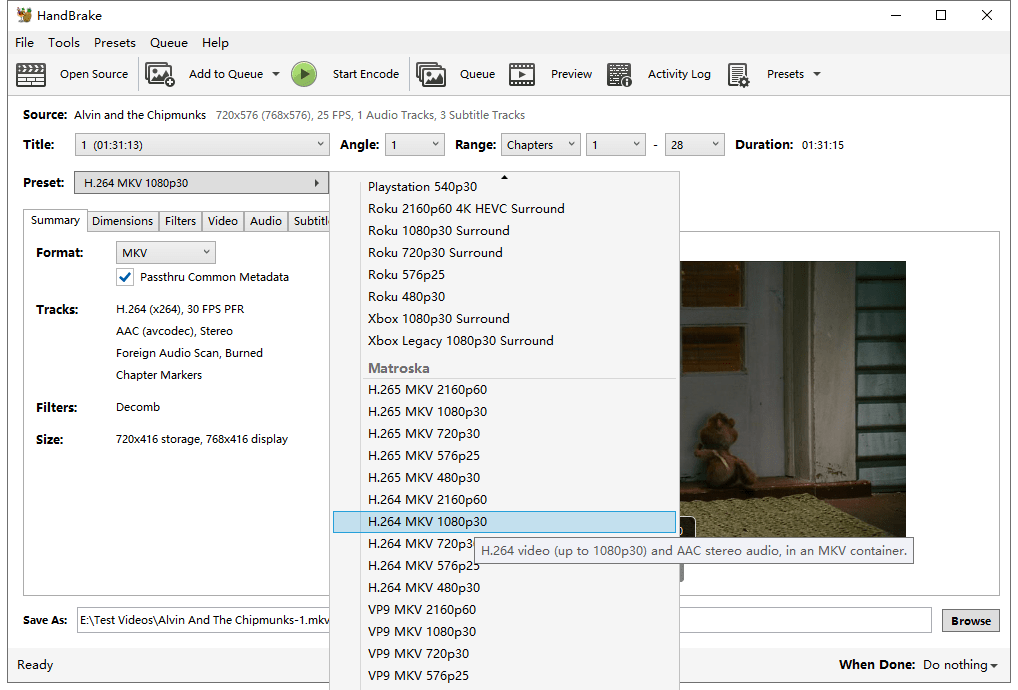Open the Activity Log icon

click(x=620, y=74)
